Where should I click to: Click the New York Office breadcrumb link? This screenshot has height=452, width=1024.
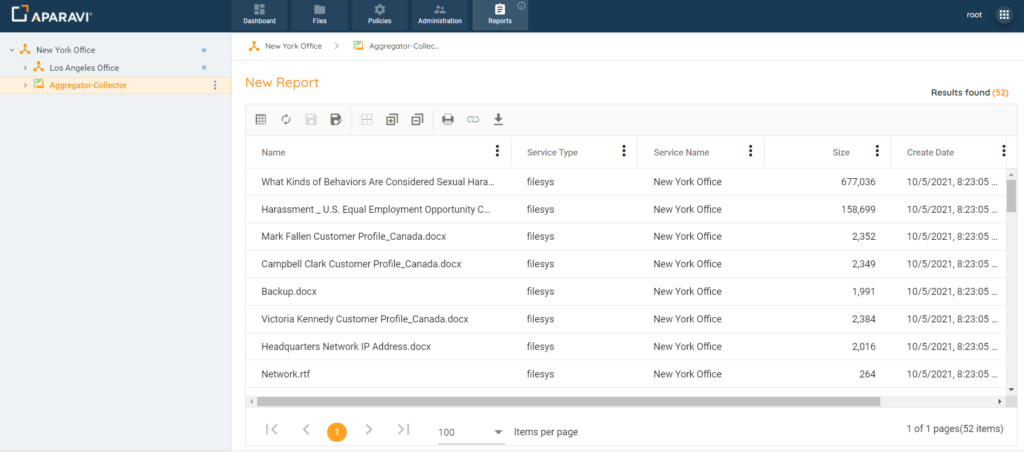(x=293, y=46)
